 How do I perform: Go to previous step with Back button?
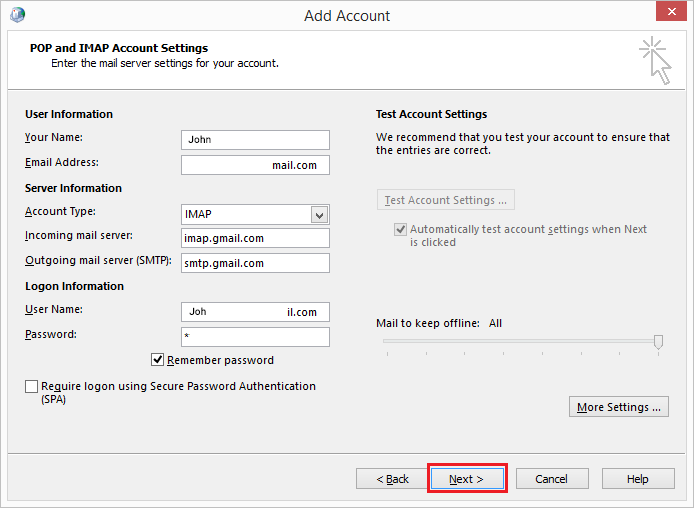tap(392, 479)
